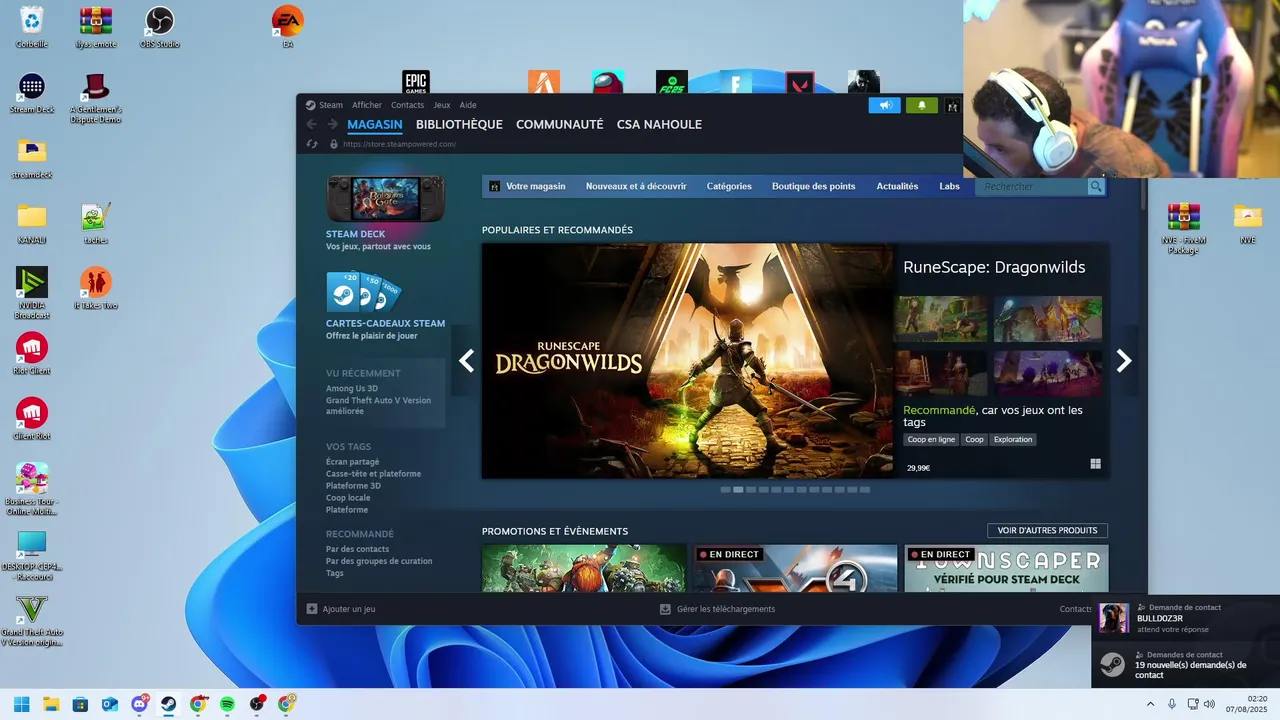Screen dimensions: 1280x720
Task: Select the second carousel page dot
Action: [738, 490]
